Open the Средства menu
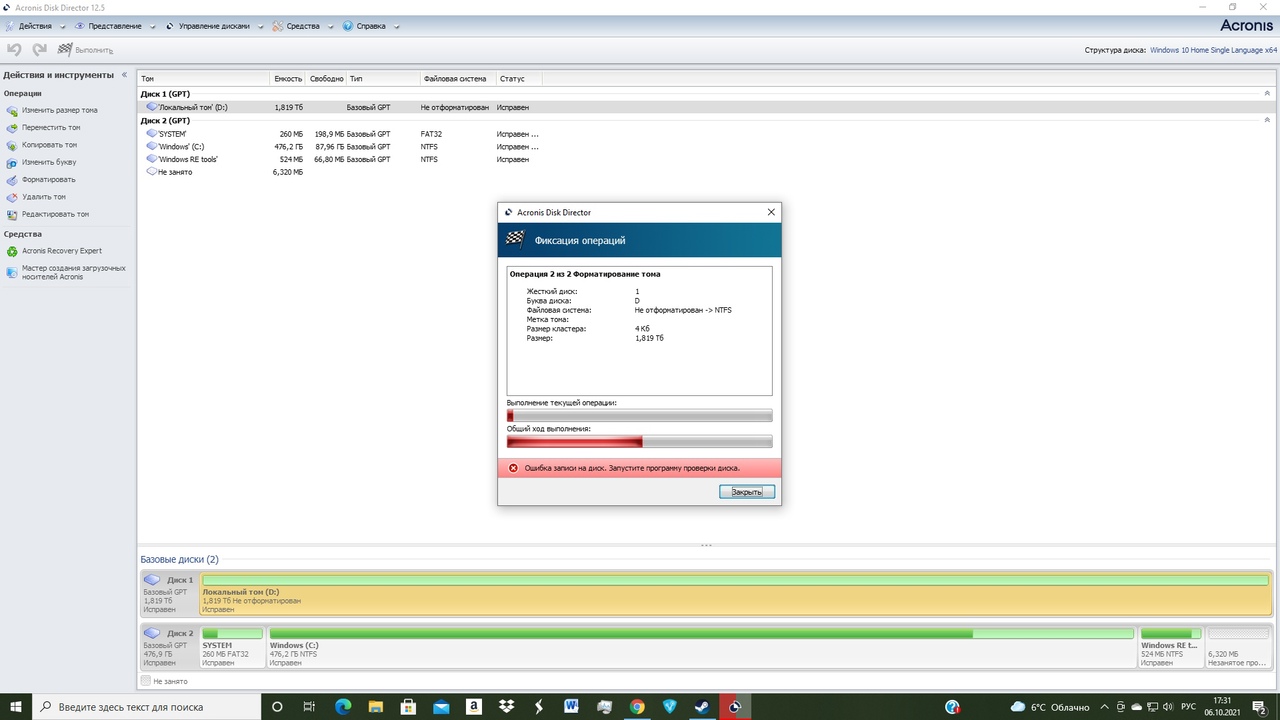 [x=303, y=26]
